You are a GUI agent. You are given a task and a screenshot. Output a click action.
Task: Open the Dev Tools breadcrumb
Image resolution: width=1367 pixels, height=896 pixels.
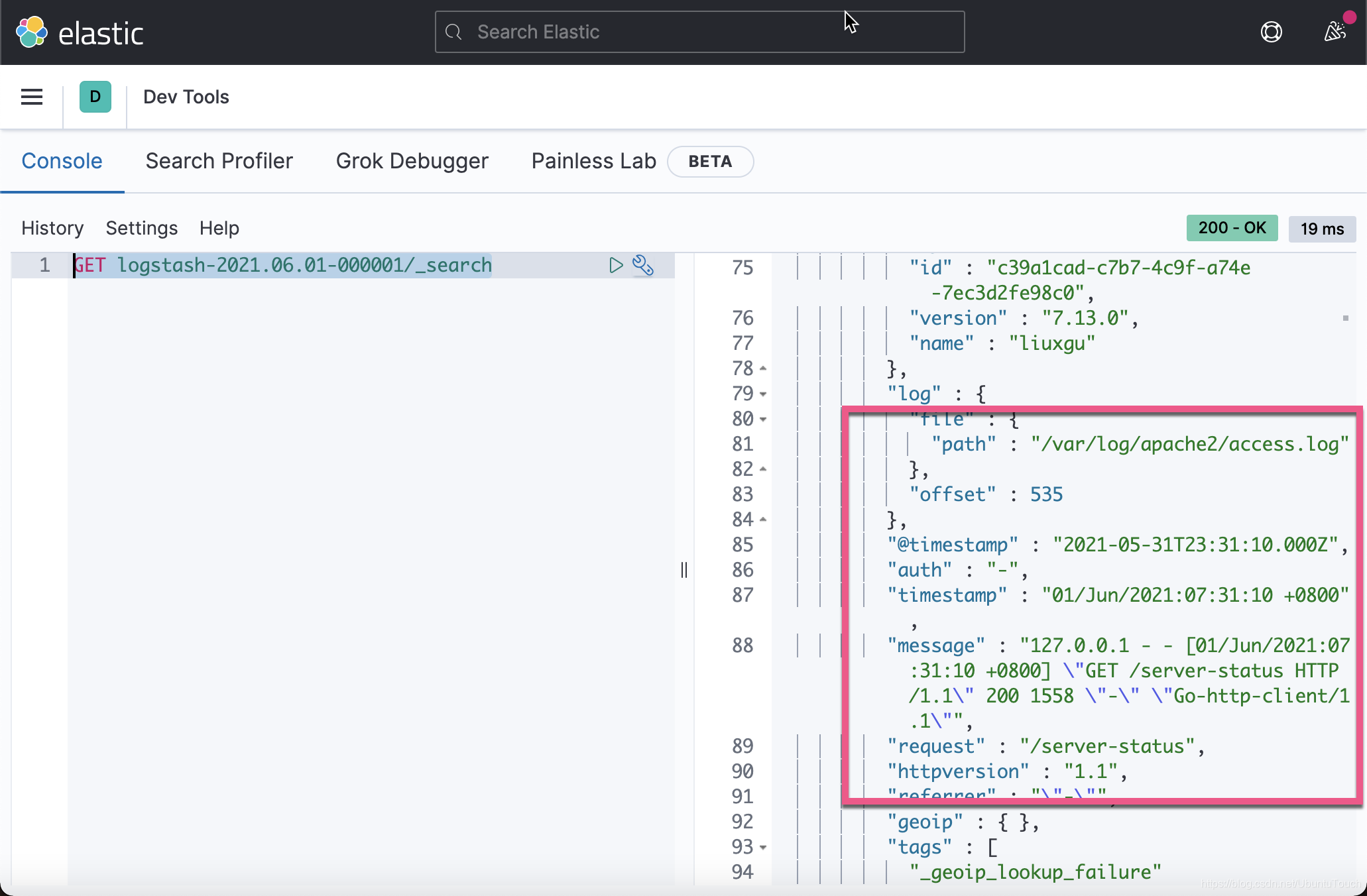186,97
